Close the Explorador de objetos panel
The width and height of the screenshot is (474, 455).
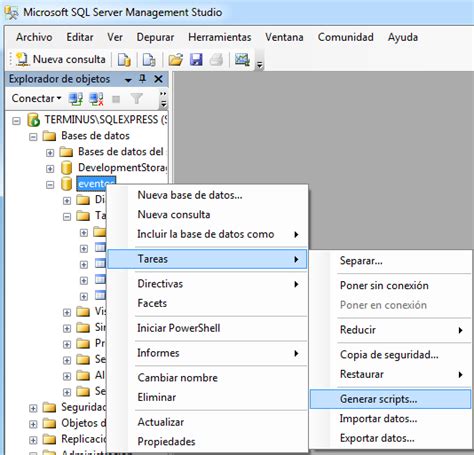(158, 79)
